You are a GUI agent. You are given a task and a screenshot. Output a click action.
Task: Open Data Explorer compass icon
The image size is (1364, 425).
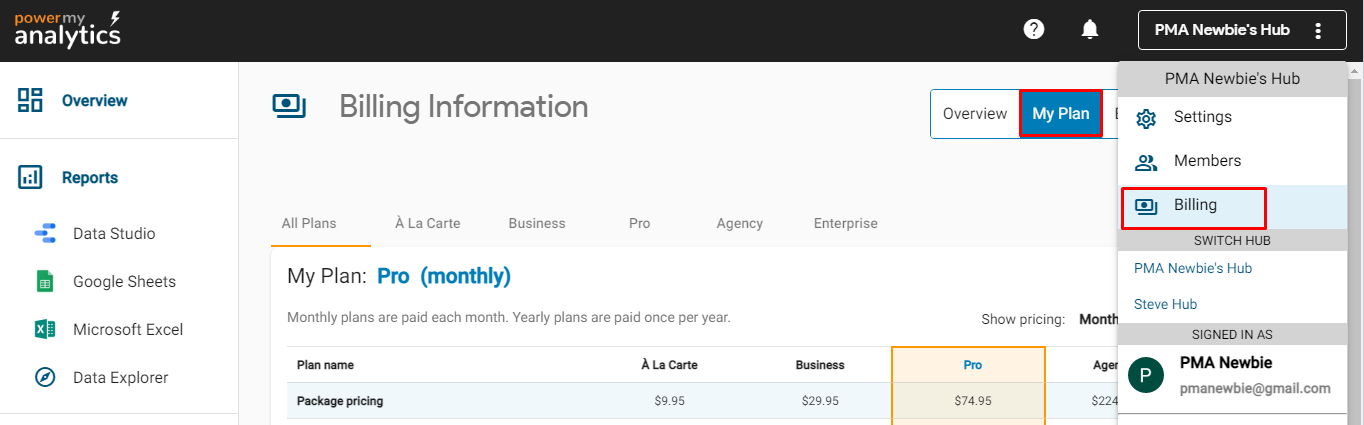tap(45, 378)
